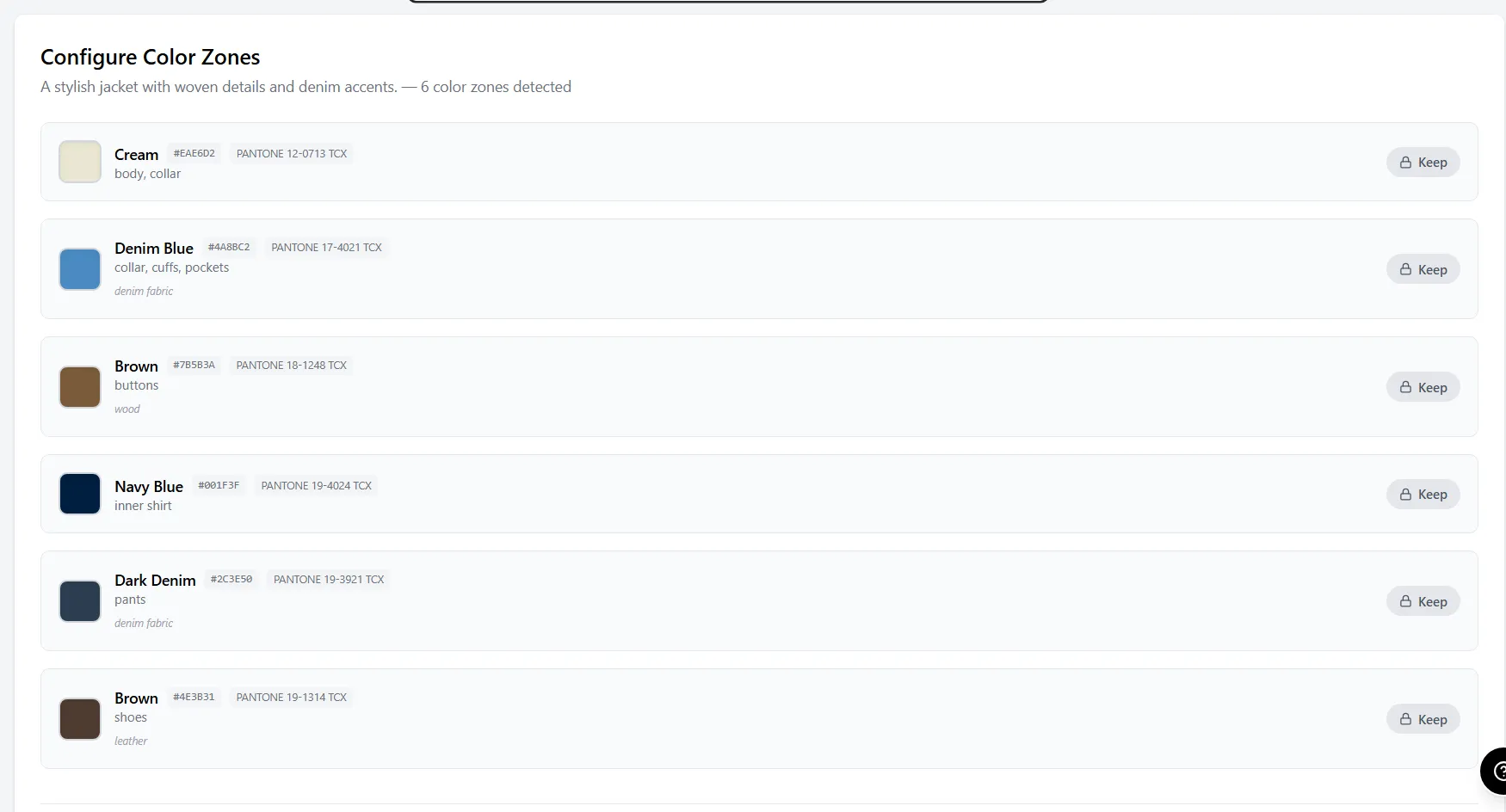The image size is (1506, 812).
Task: Click the Configure Color Zones heading
Action: click(151, 57)
